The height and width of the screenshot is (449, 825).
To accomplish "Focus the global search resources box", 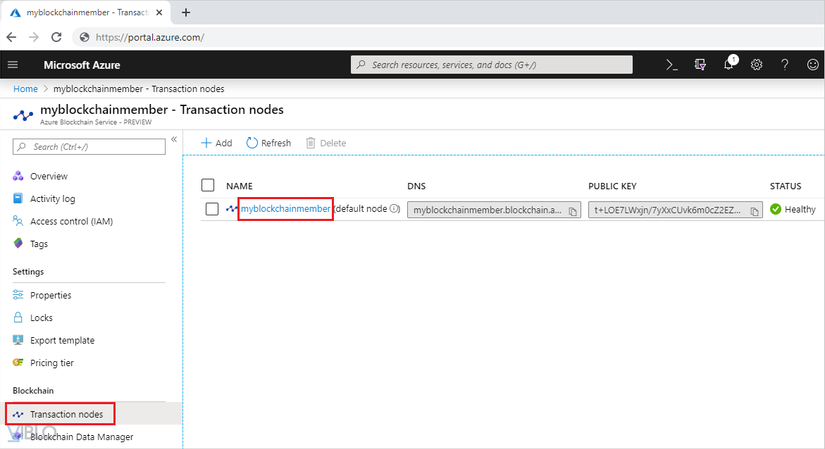I will tap(491, 65).
